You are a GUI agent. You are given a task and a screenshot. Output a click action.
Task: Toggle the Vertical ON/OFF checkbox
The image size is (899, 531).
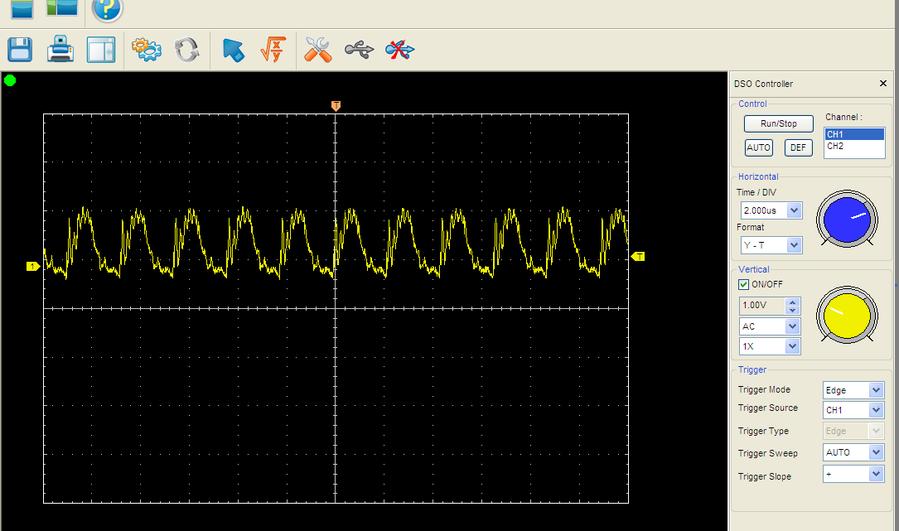pos(744,284)
